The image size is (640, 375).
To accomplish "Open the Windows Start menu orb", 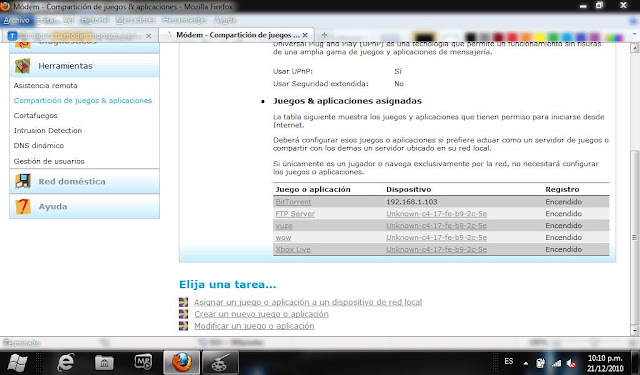I will (17, 362).
